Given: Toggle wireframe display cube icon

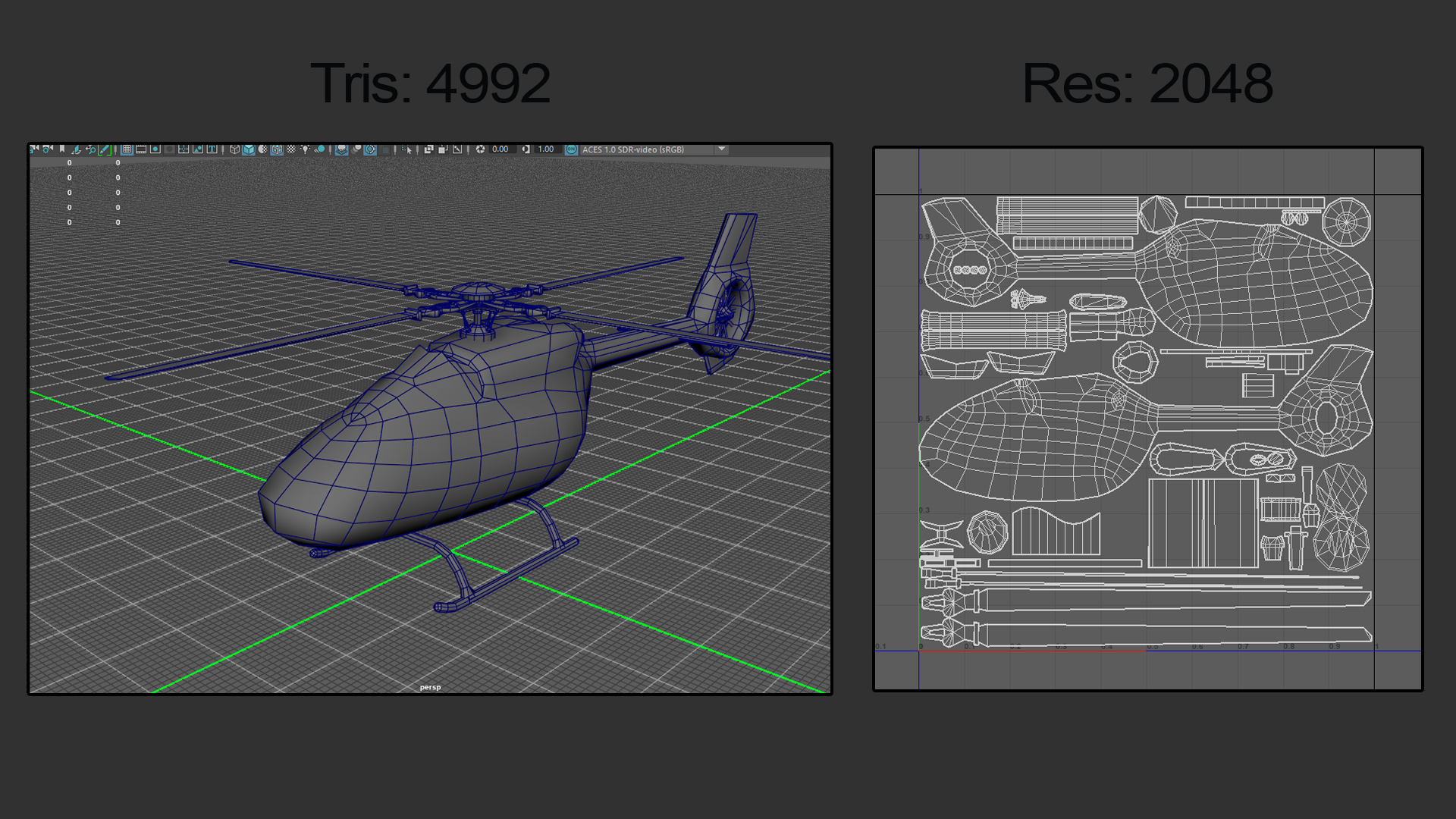Looking at the screenshot, I should [234, 149].
